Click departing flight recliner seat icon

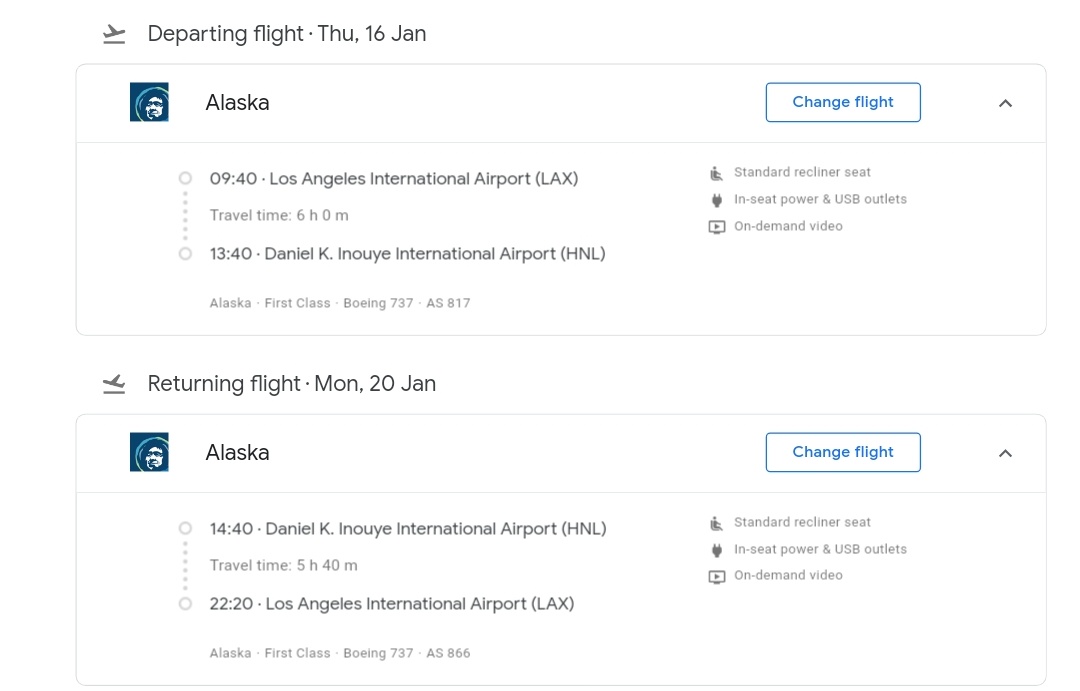tap(716, 173)
